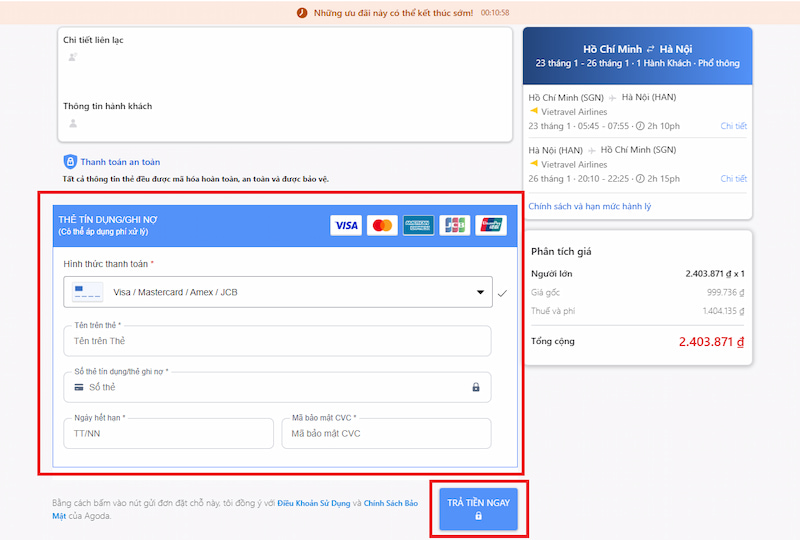Click the padlock icon in card number field
Viewport: 800px width, 540px height.
click(476, 387)
